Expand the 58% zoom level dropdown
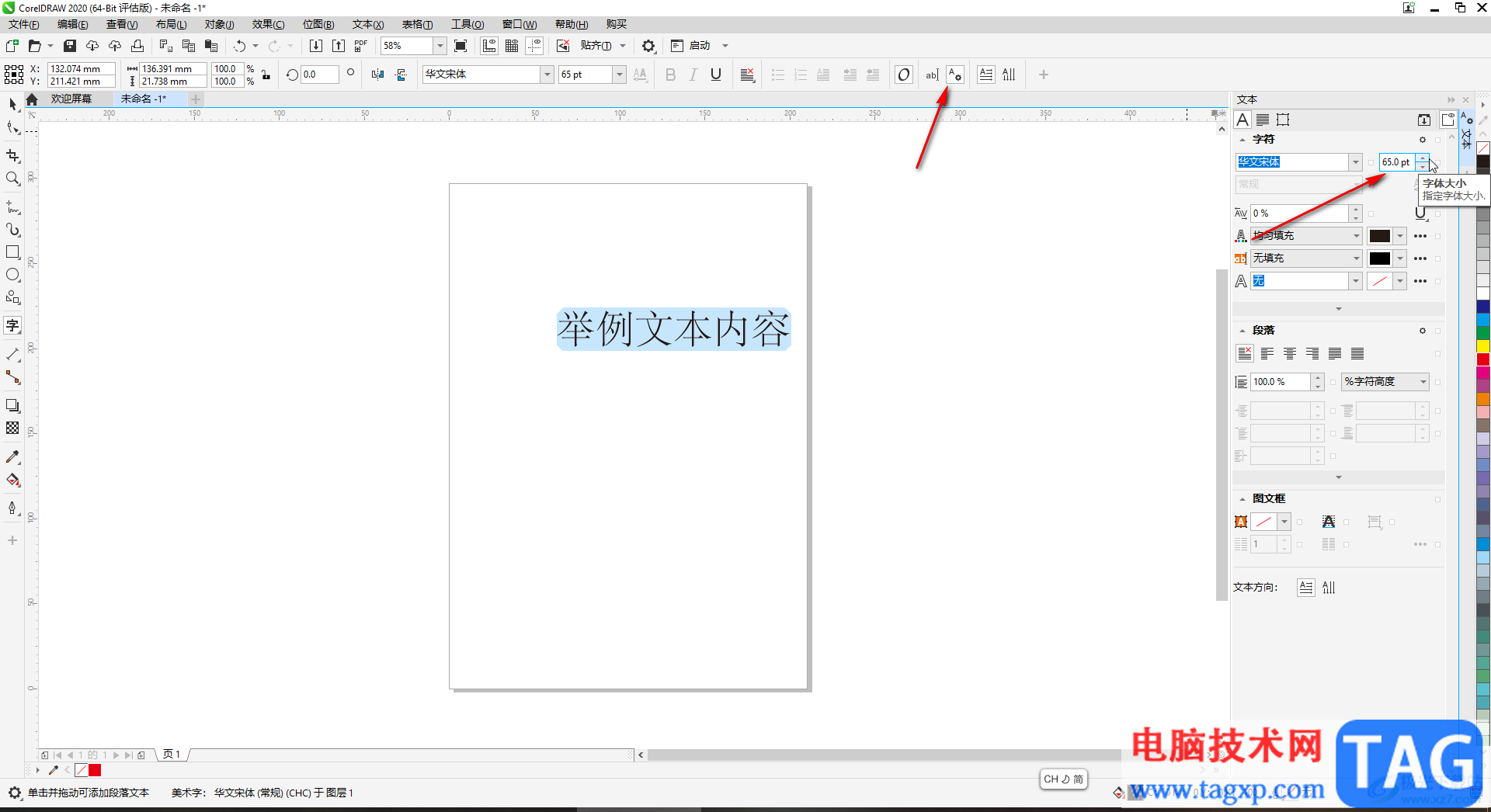Screen dimensions: 1491x812 [440, 46]
